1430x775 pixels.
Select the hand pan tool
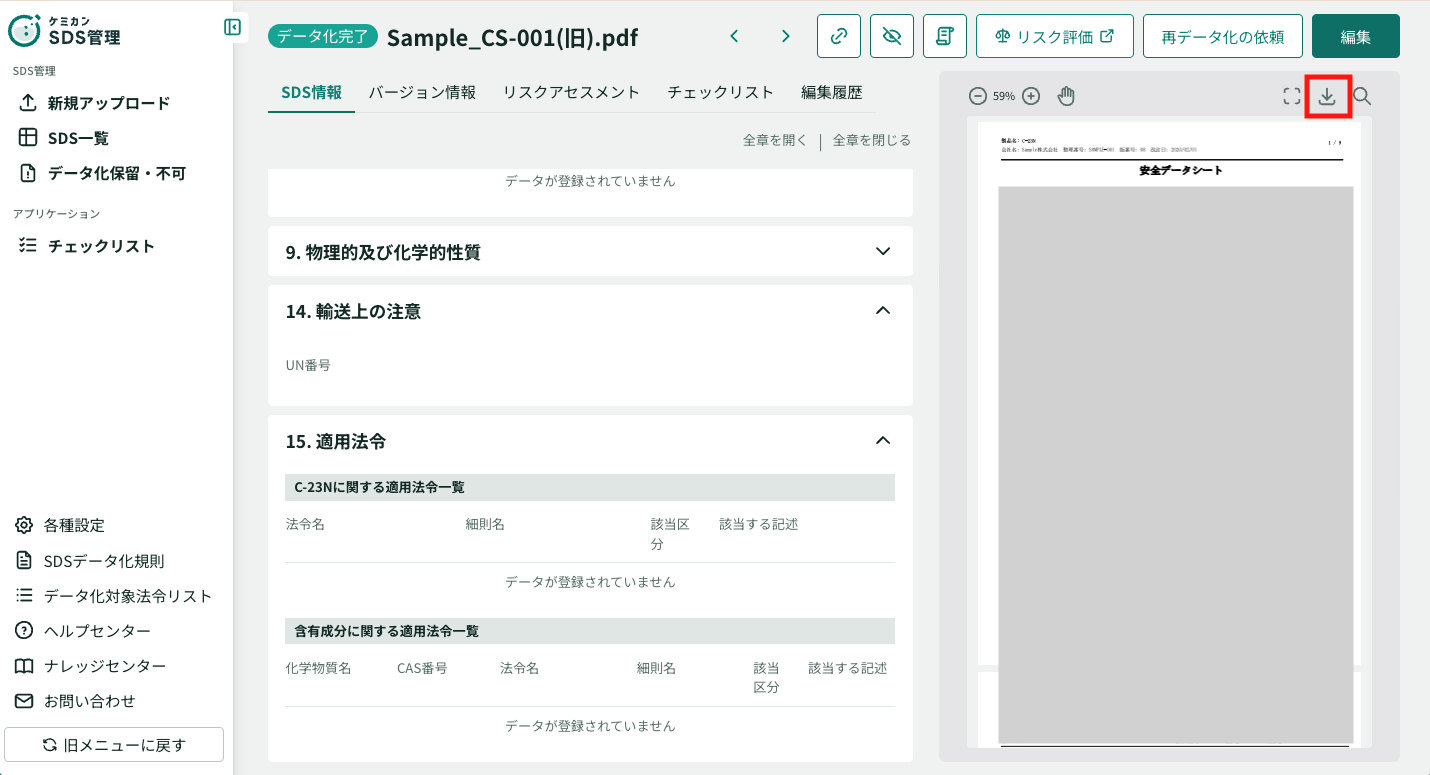pyautogui.click(x=1066, y=96)
